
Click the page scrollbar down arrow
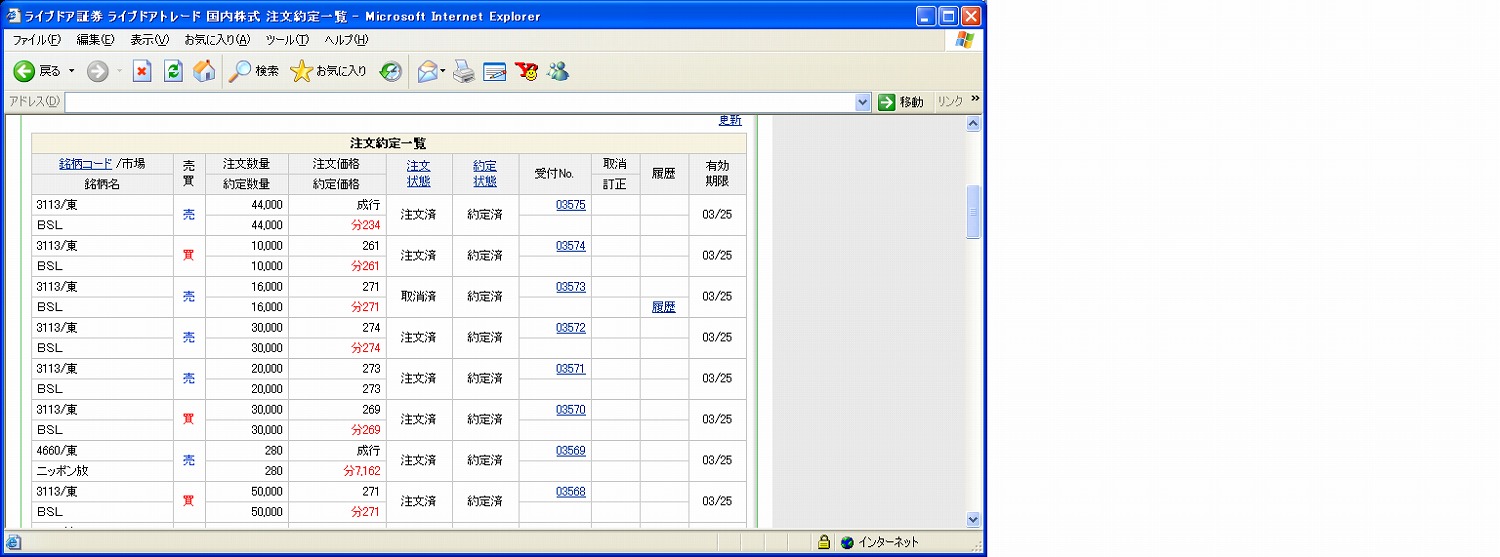[x=974, y=519]
